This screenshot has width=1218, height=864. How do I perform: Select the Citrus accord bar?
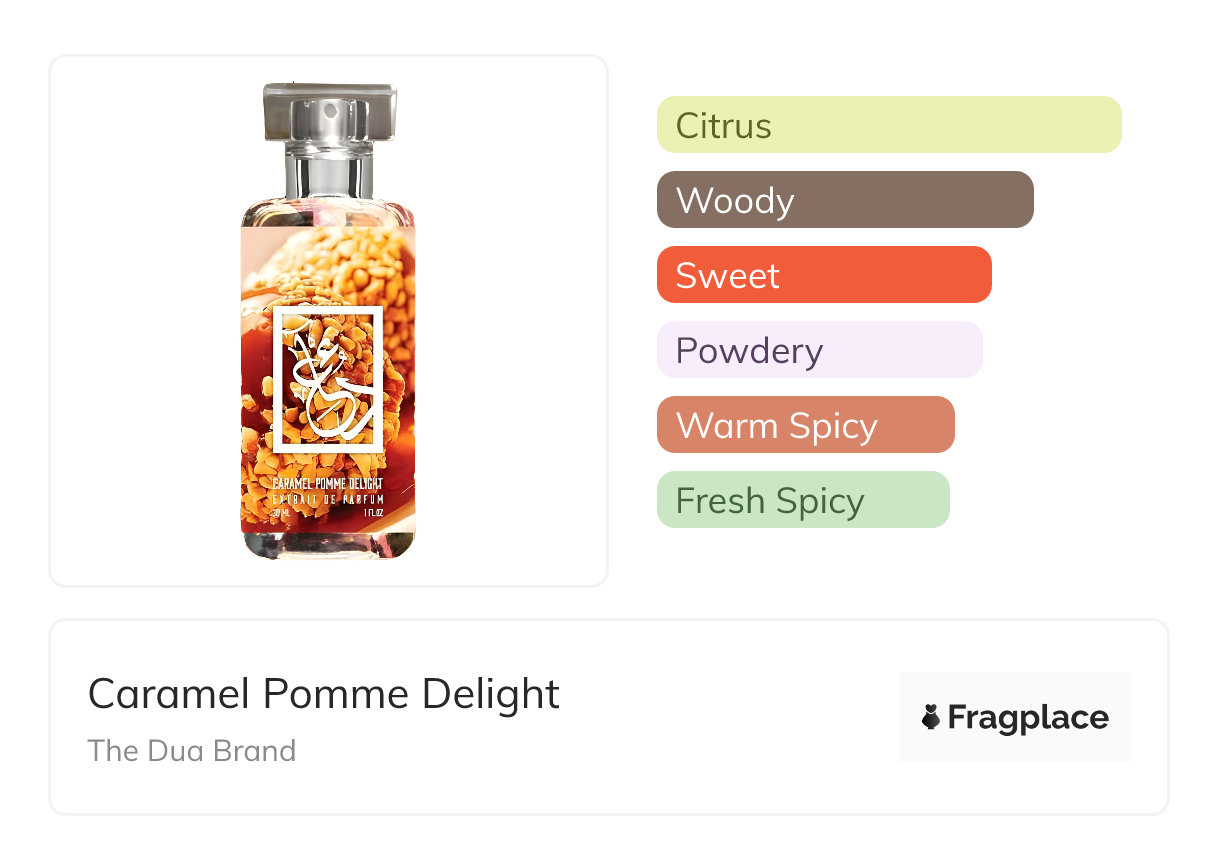point(889,125)
